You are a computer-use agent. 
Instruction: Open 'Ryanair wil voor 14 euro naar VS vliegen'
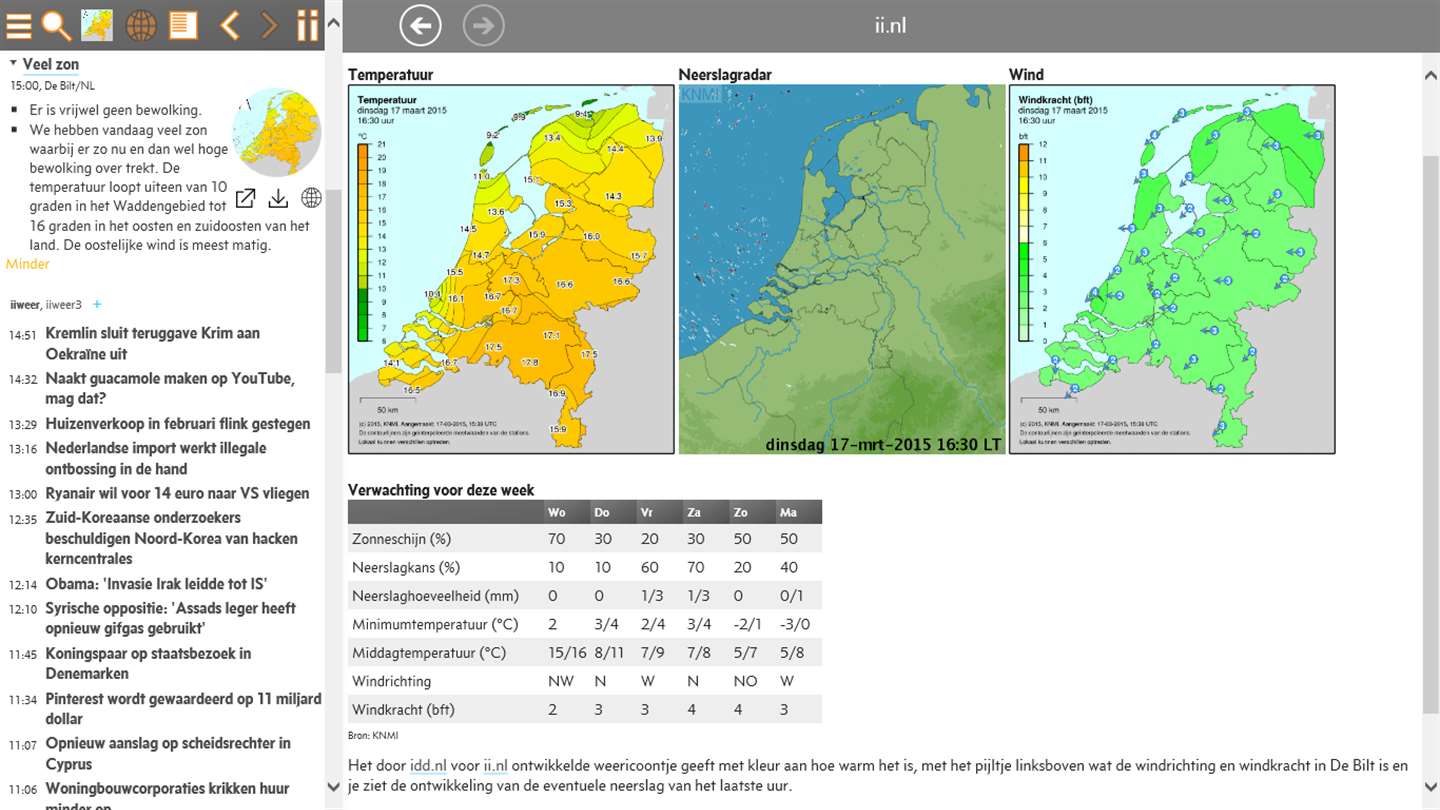click(x=177, y=494)
